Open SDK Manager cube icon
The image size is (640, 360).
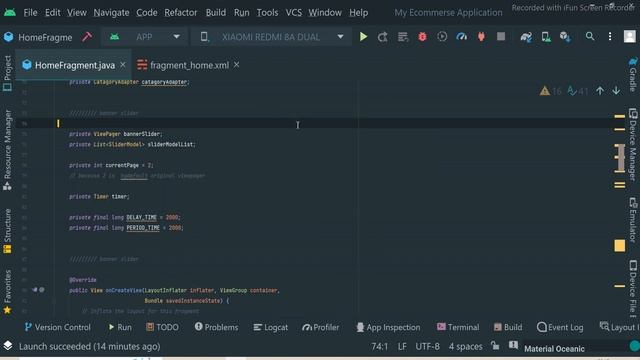pos(565,37)
